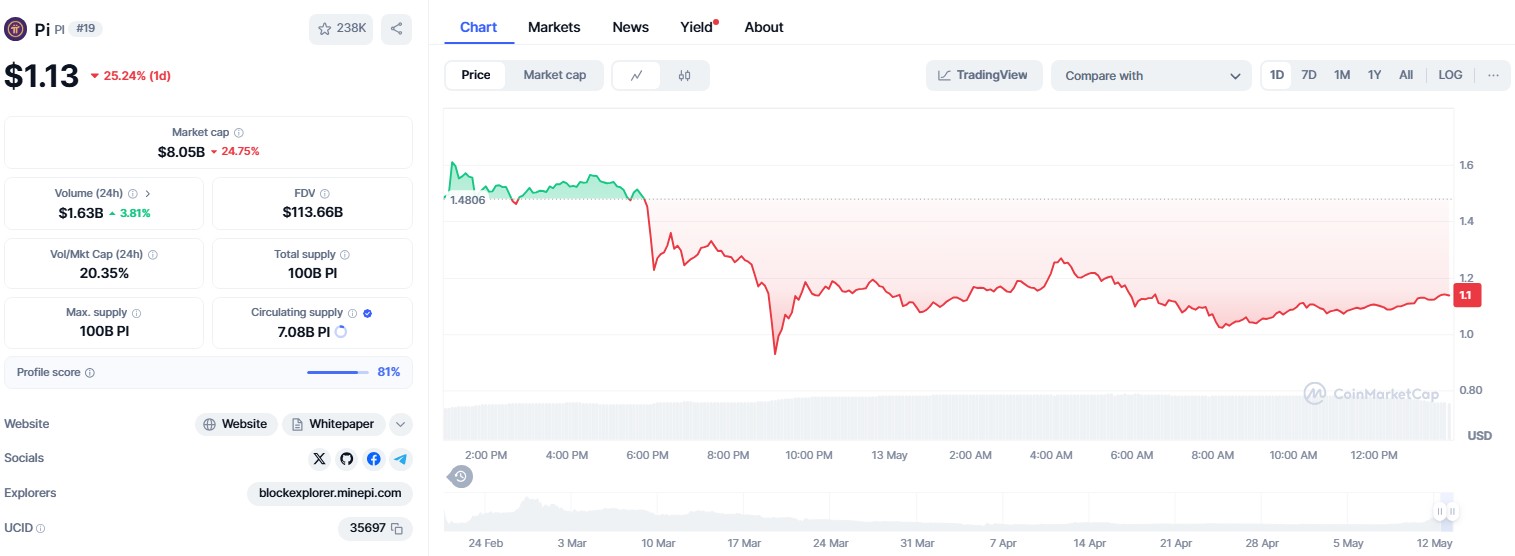This screenshot has width=1515, height=556.
Task: Open blockexplorer.minepi.com explorer link
Action: (x=330, y=493)
